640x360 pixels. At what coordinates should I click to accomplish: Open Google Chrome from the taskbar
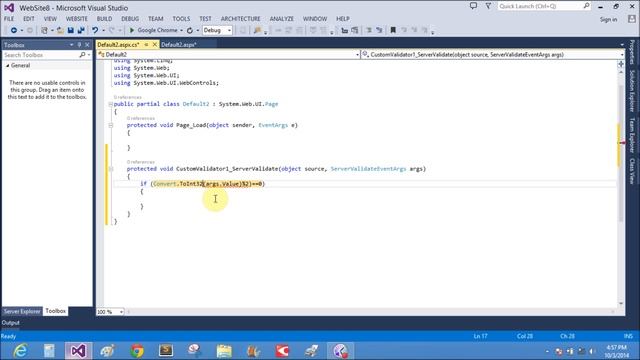[137, 351]
